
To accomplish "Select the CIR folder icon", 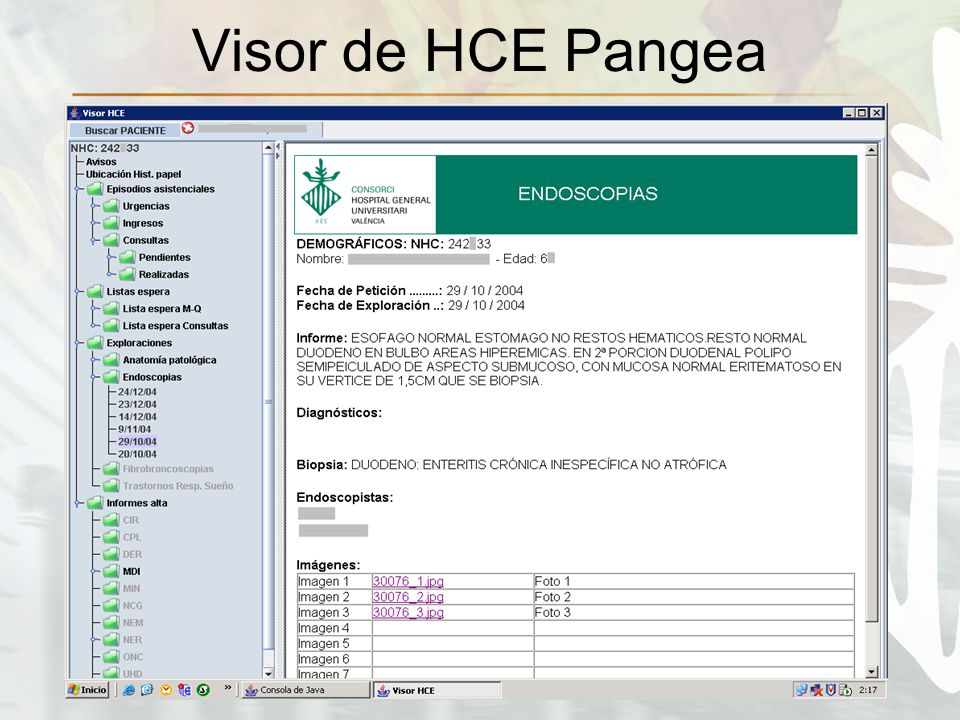I will point(111,520).
